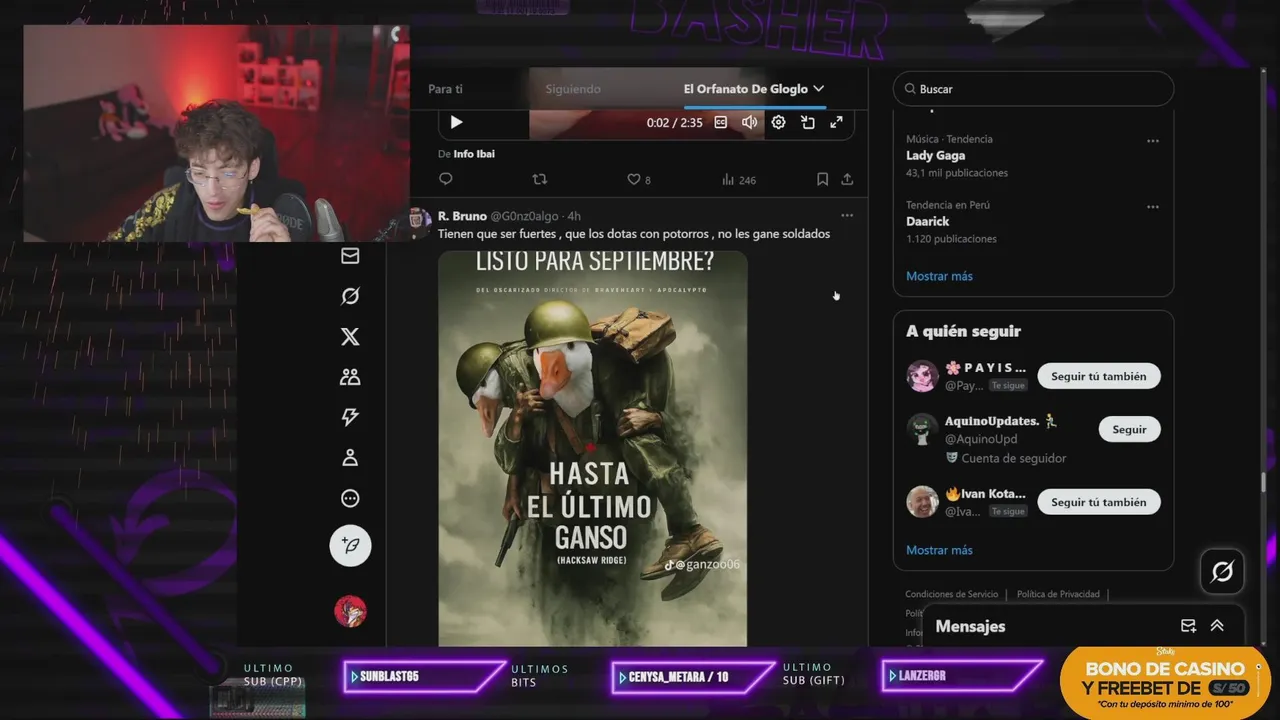1280x720 pixels.
Task: Open more options on R. Bruno post
Action: click(847, 215)
